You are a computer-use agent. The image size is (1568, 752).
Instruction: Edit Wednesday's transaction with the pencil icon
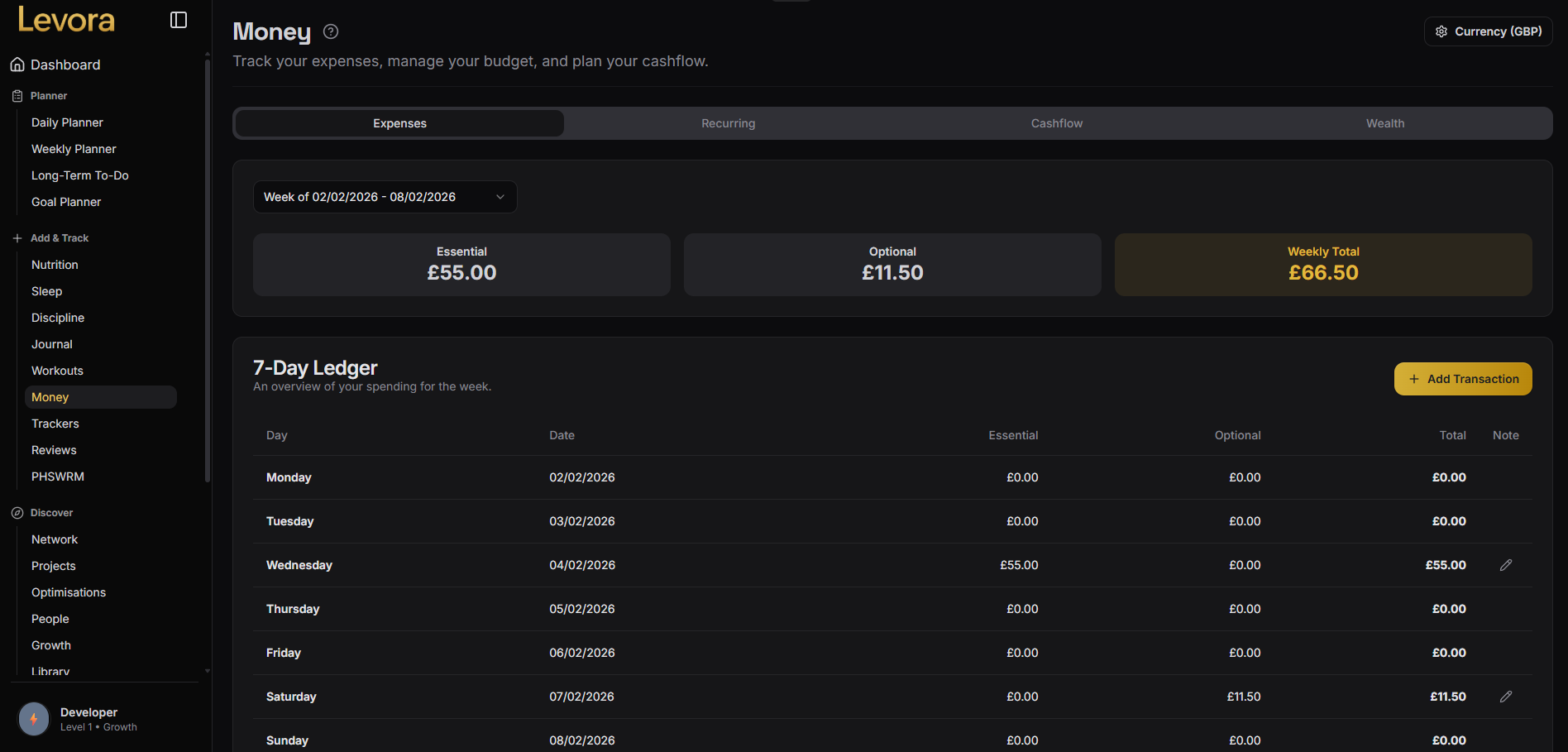point(1505,565)
